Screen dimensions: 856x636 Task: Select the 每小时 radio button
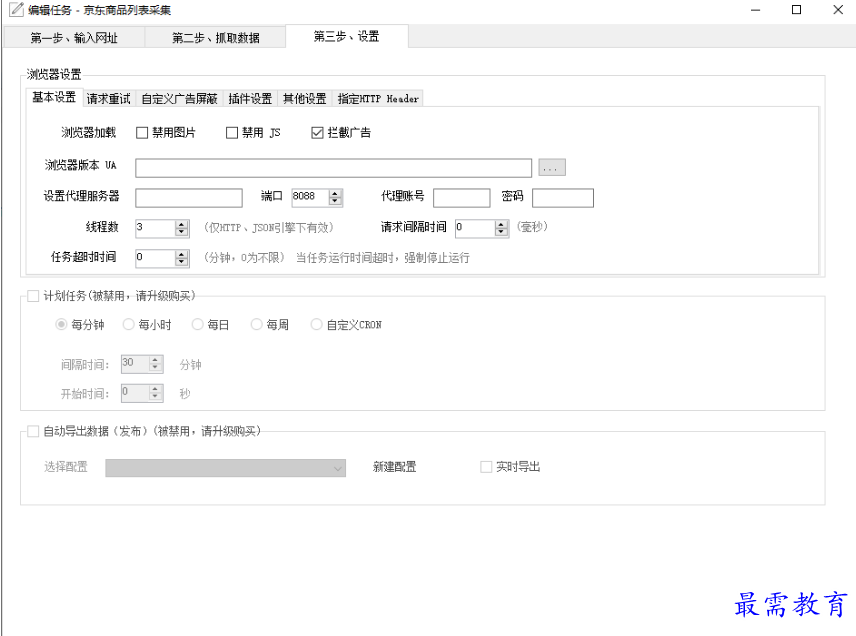pos(128,325)
